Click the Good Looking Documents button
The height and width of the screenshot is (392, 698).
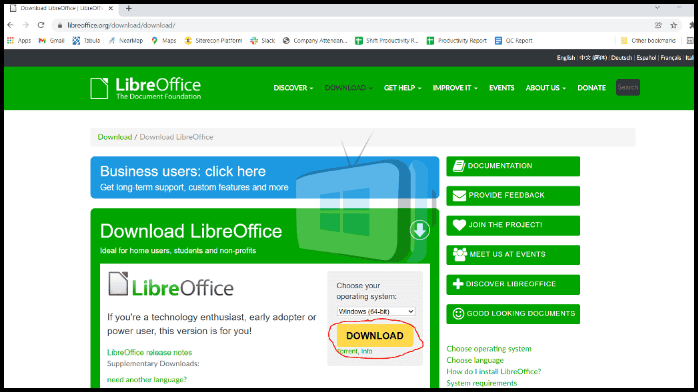coord(513,314)
